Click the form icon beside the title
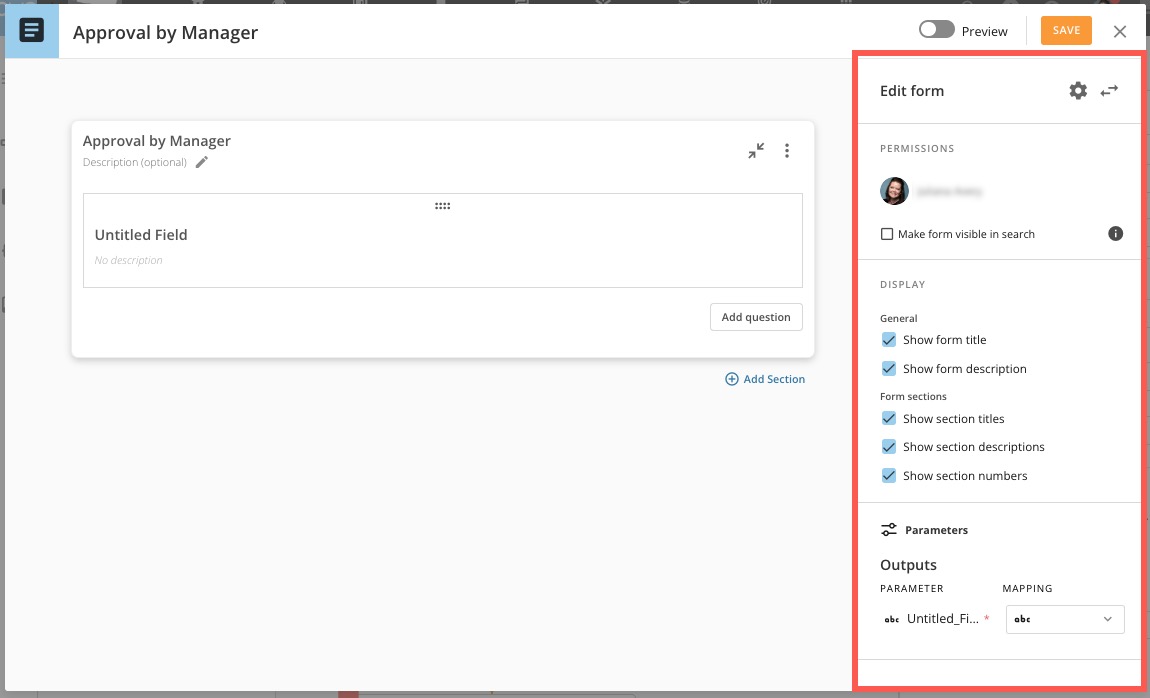 pyautogui.click(x=32, y=32)
